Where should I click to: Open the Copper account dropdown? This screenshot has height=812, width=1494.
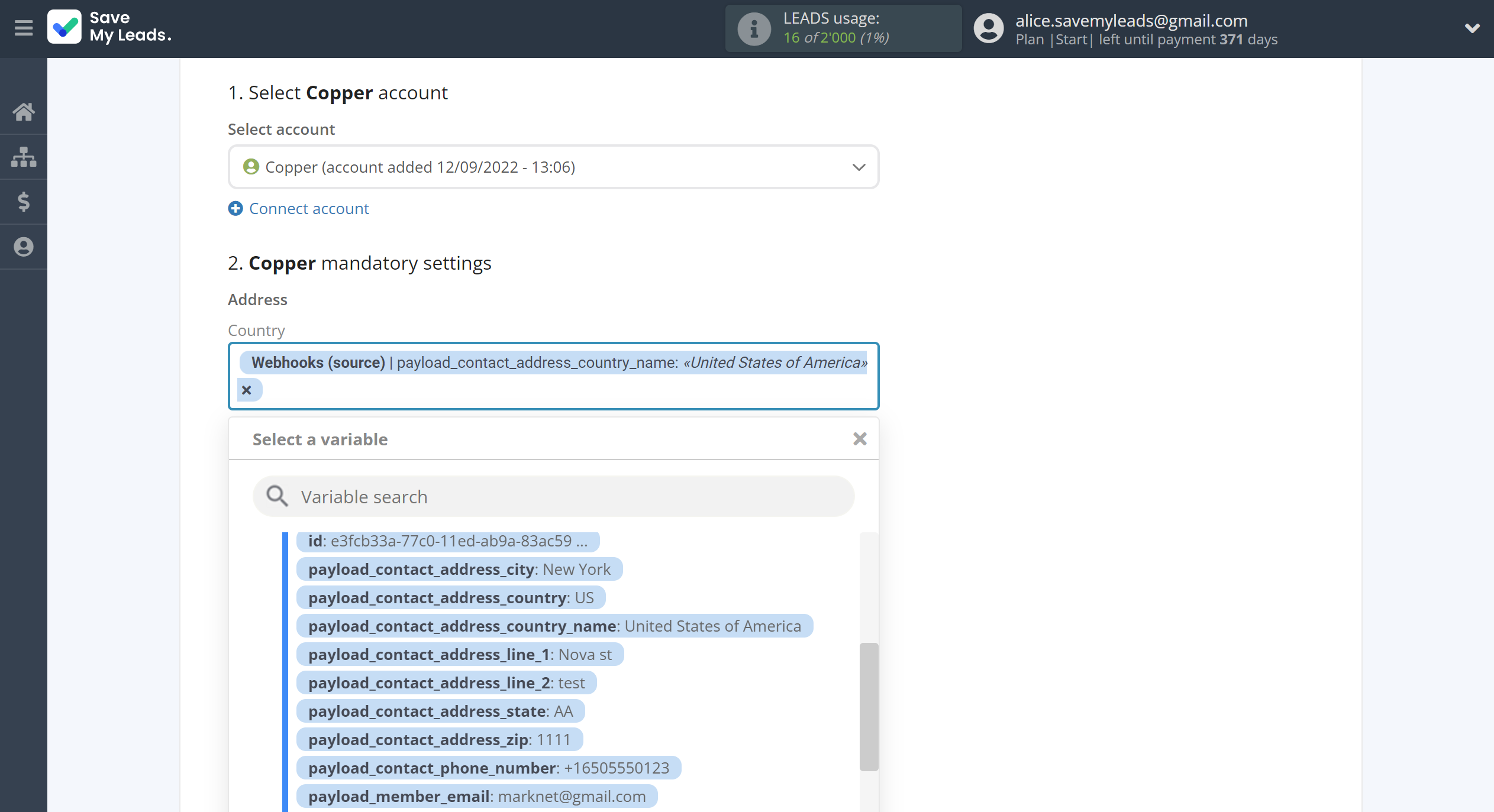pyautogui.click(x=553, y=167)
